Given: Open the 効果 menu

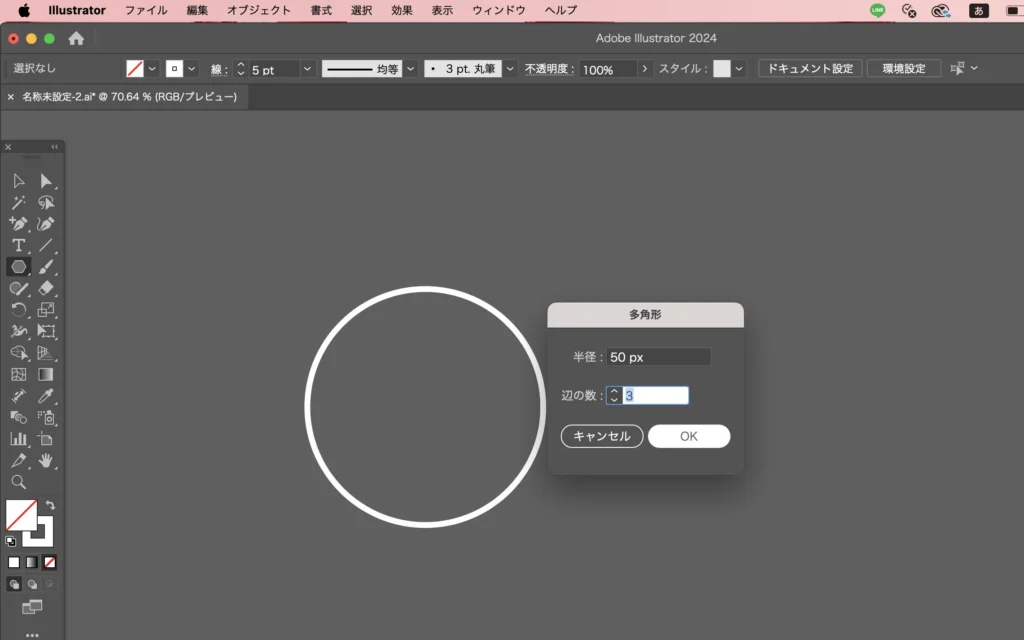Looking at the screenshot, I should pos(402,11).
